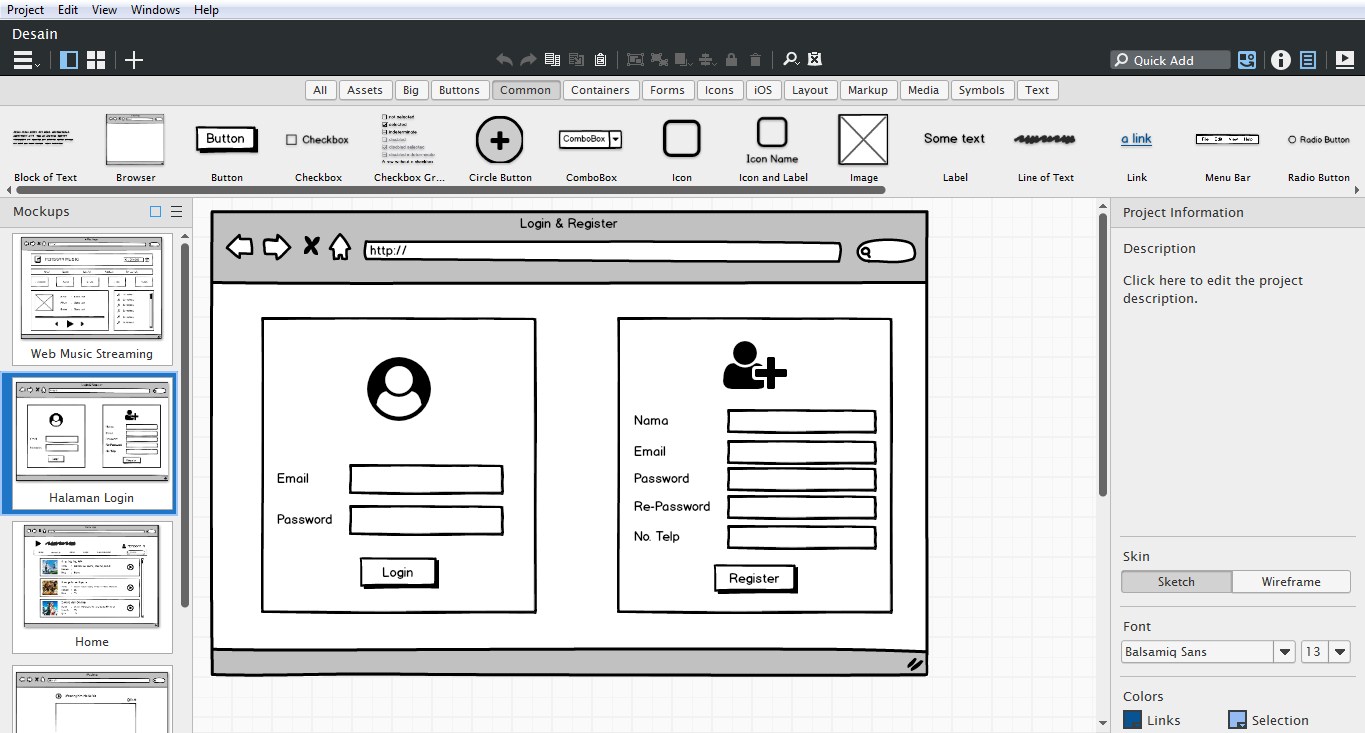This screenshot has width=1365, height=733.
Task: Select the Checkbox Group control
Action: click(409, 148)
